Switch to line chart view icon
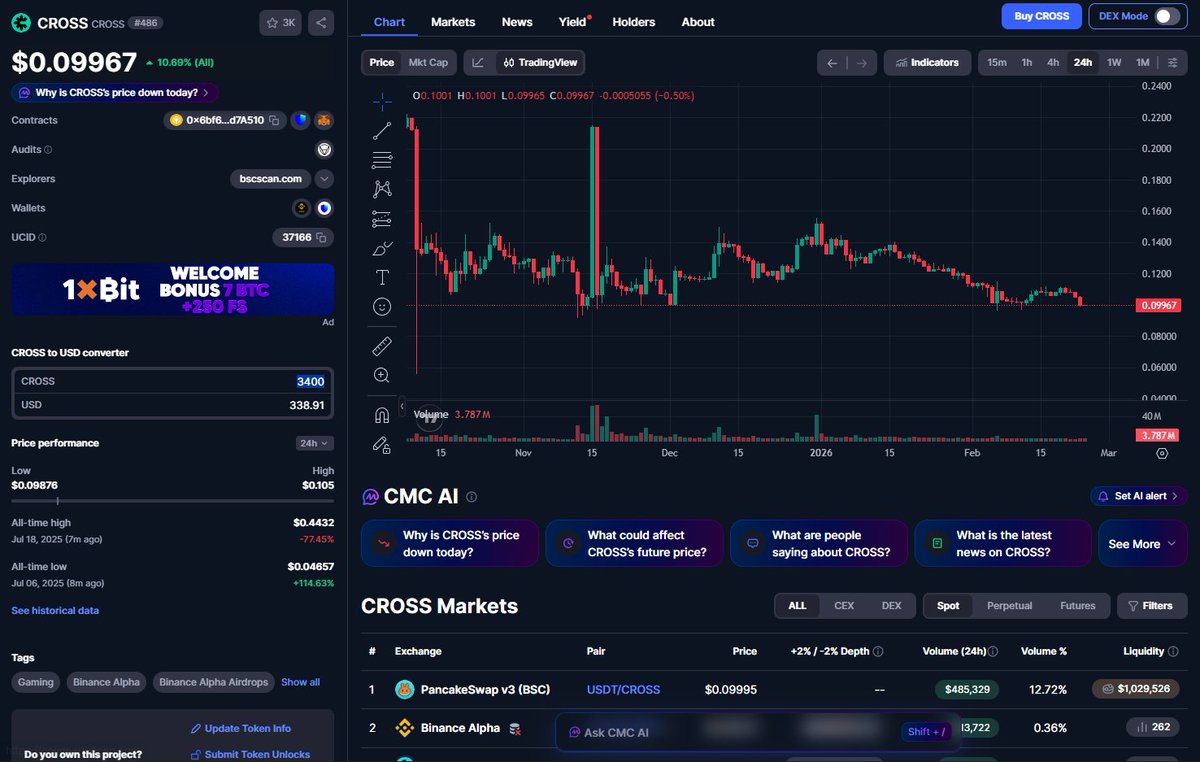This screenshot has height=762, width=1200. click(478, 62)
